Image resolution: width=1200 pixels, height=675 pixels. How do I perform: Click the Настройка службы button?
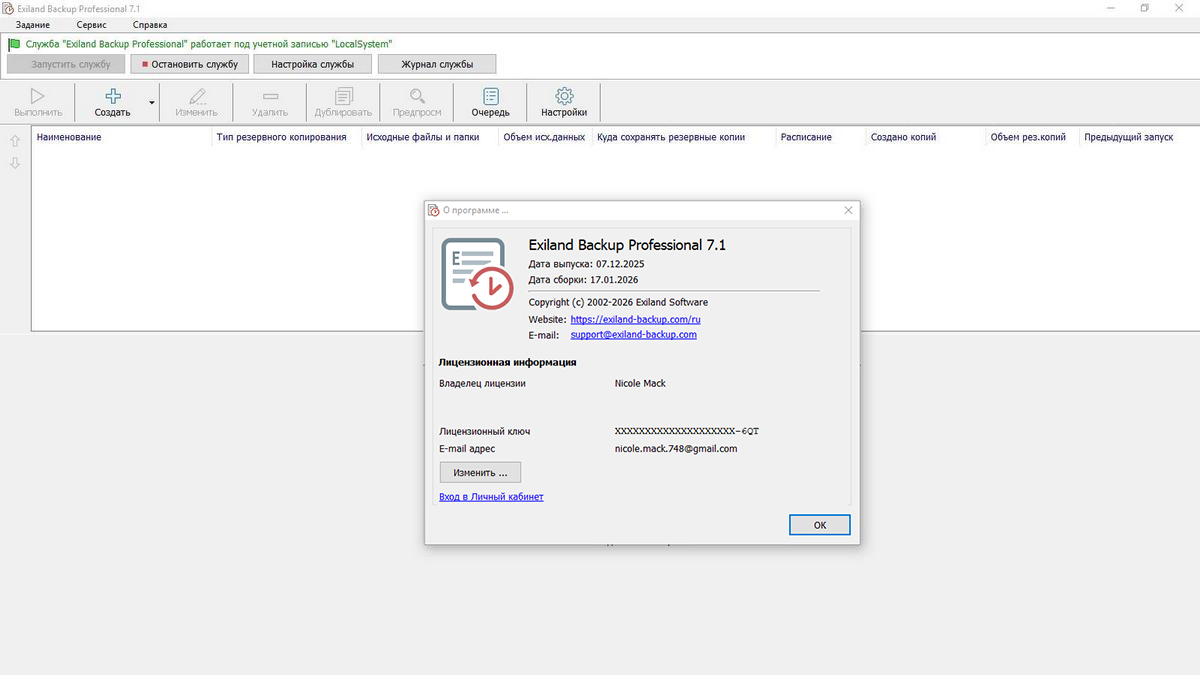[313, 64]
